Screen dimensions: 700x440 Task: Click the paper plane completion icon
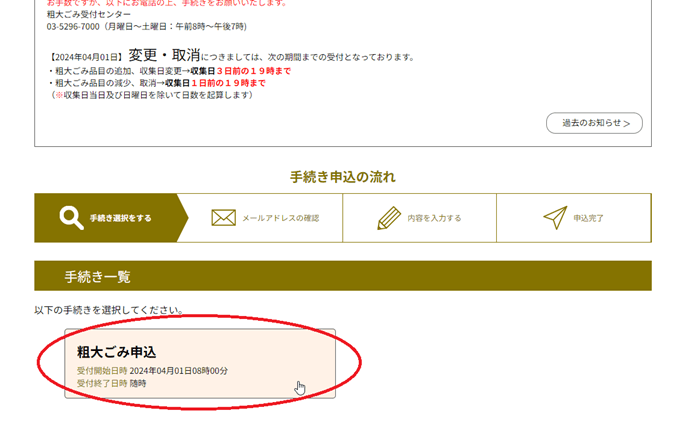(x=555, y=218)
